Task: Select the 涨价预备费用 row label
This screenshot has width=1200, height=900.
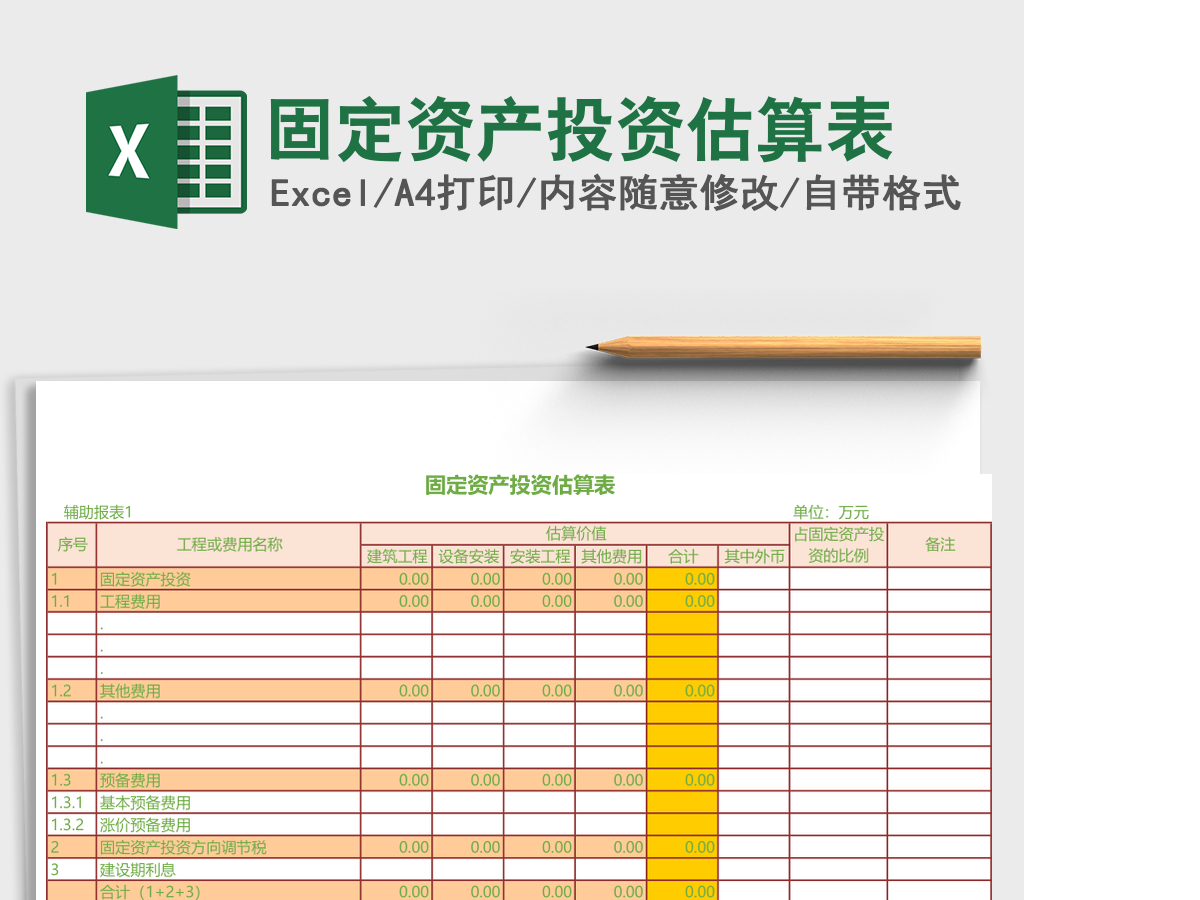Action: point(229,825)
